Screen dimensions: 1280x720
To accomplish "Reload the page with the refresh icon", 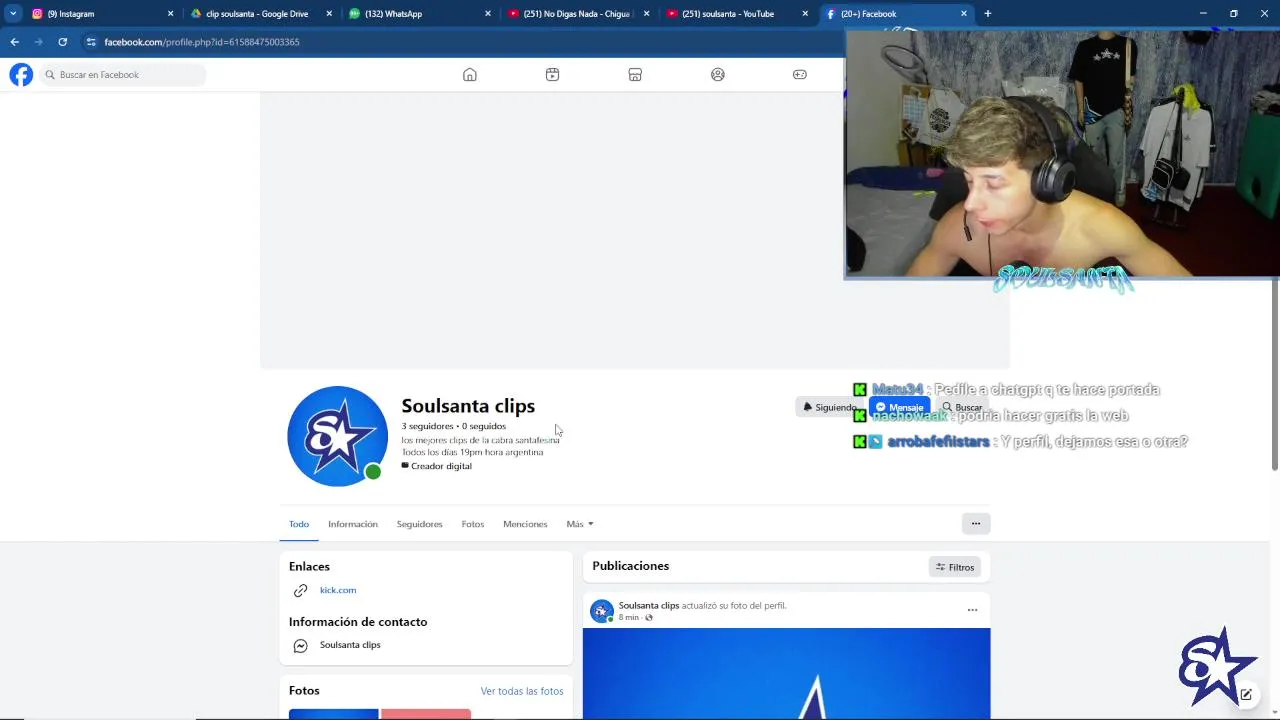I will pos(62,42).
